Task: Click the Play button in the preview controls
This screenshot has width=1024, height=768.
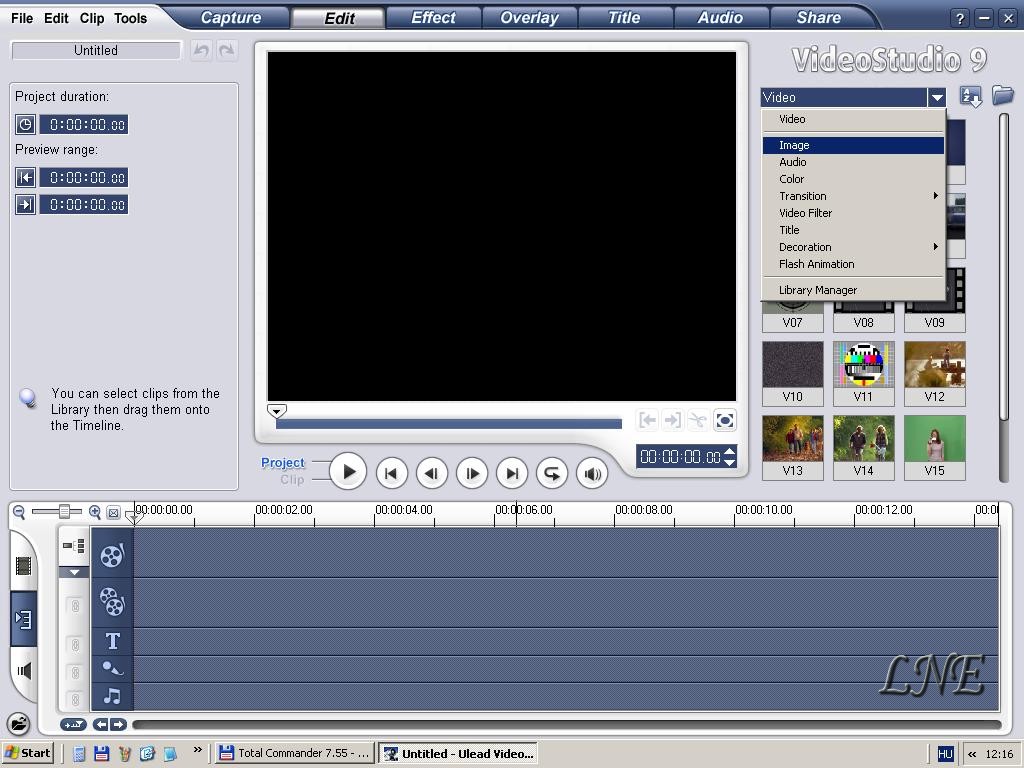Action: point(348,472)
